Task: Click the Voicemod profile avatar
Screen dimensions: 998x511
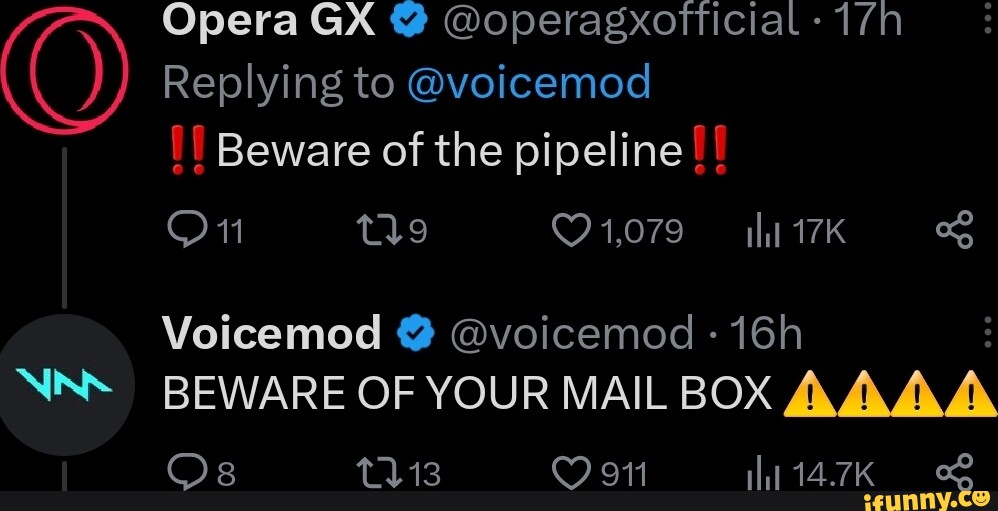Action: (x=63, y=382)
